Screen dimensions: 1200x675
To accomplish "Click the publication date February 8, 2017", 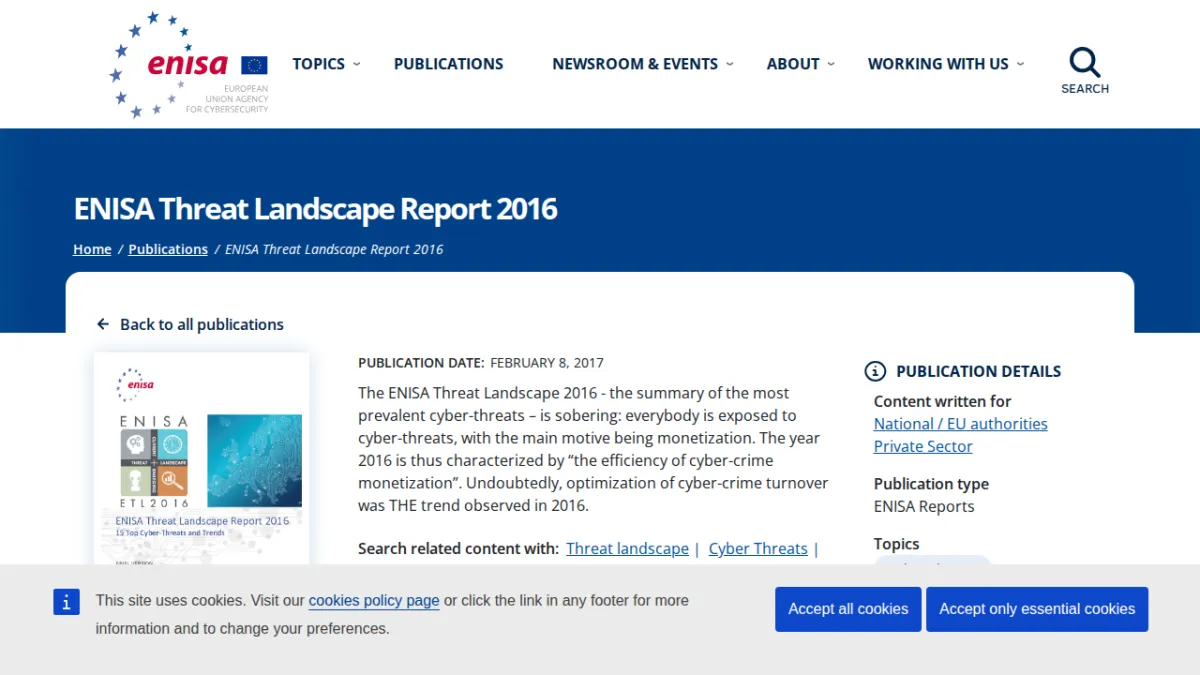I will 547,363.
